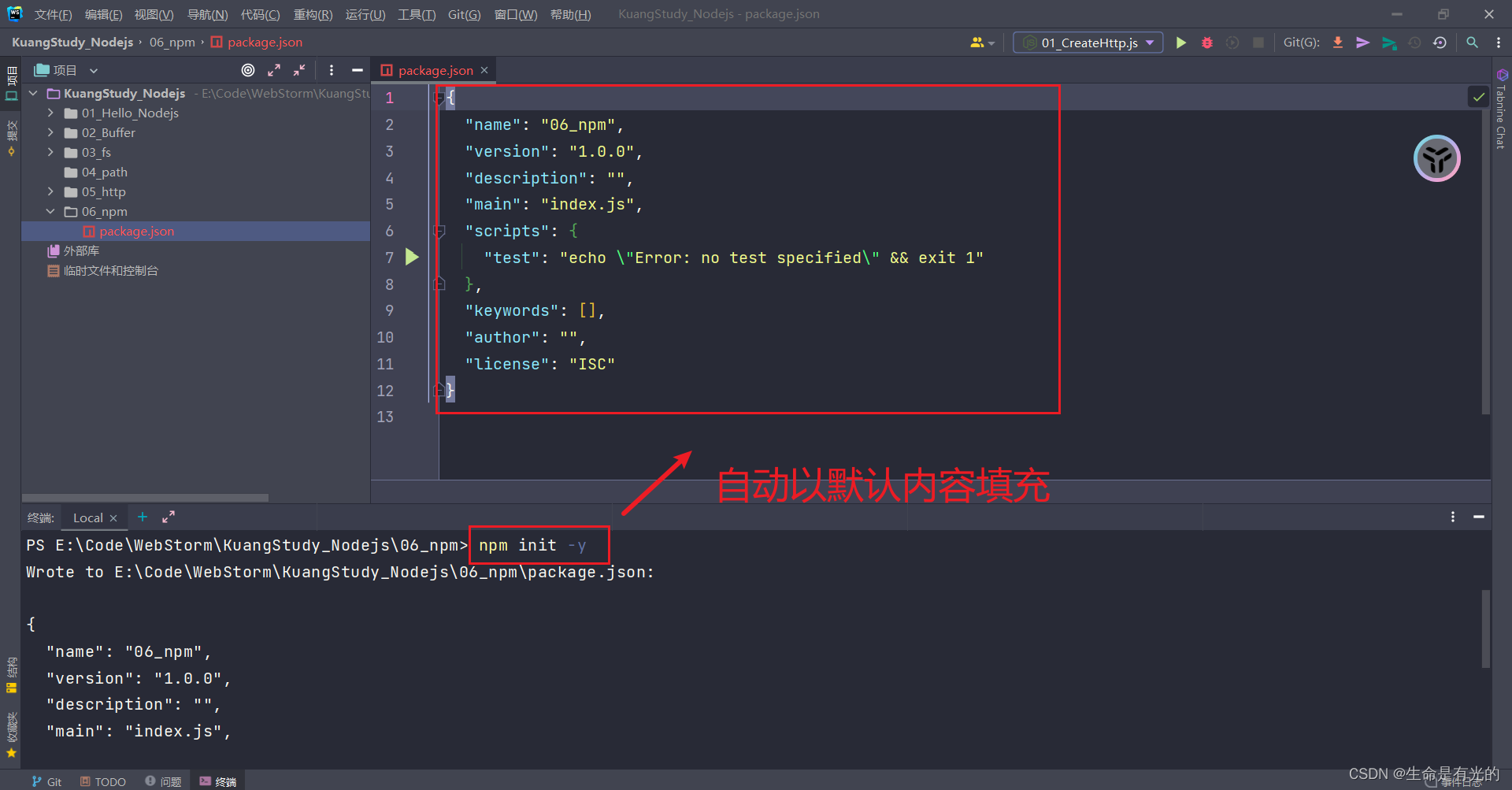This screenshot has height=790, width=1512.
Task: Expand the 01_Hello_Nodejs folder
Action: point(50,113)
